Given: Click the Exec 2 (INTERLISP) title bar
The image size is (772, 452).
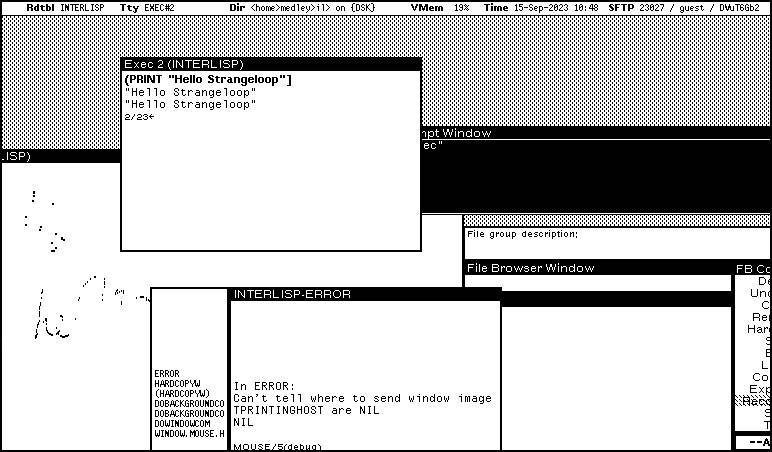Looking at the screenshot, I should pyautogui.click(x=270, y=64).
